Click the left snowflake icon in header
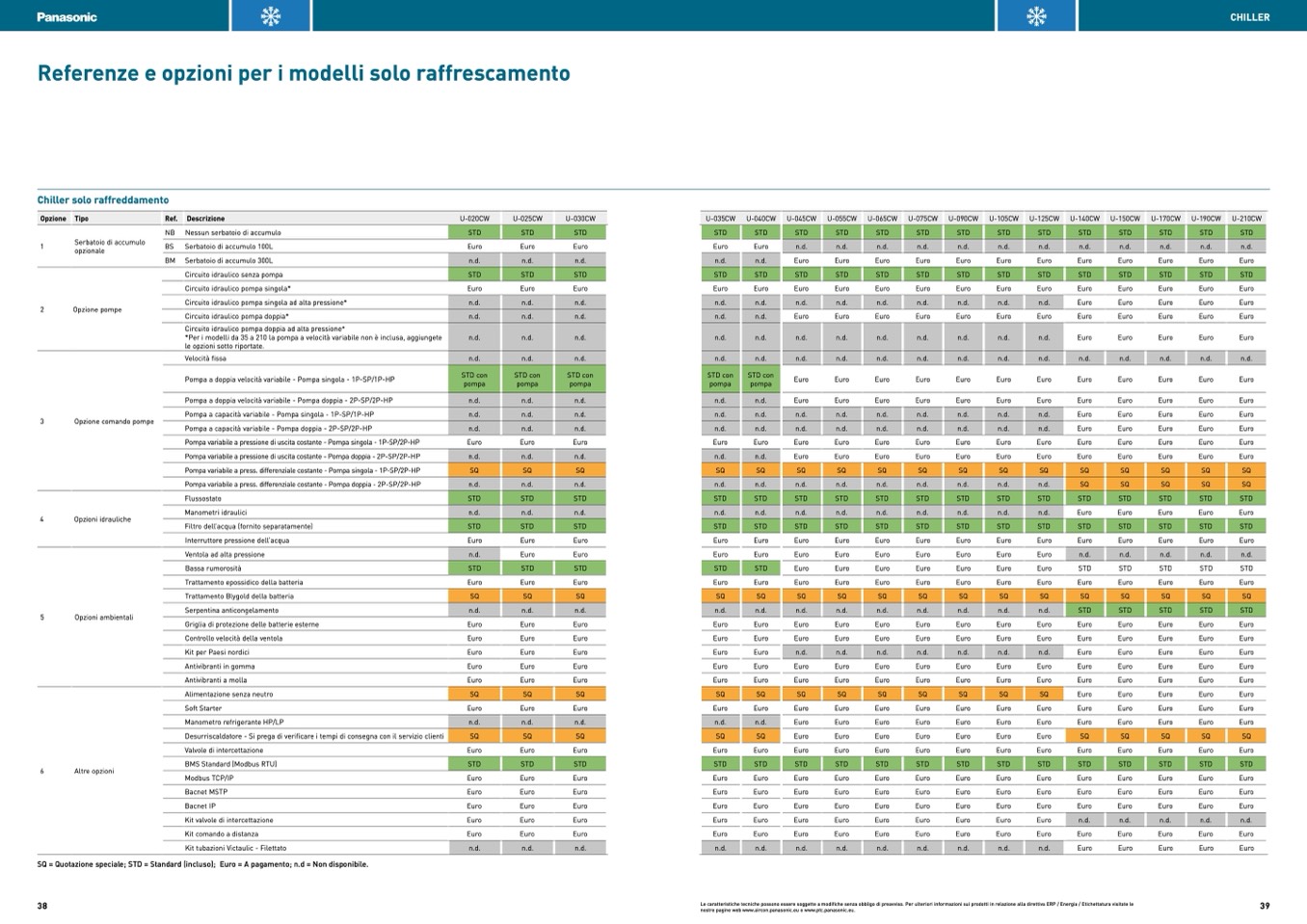 (x=271, y=16)
